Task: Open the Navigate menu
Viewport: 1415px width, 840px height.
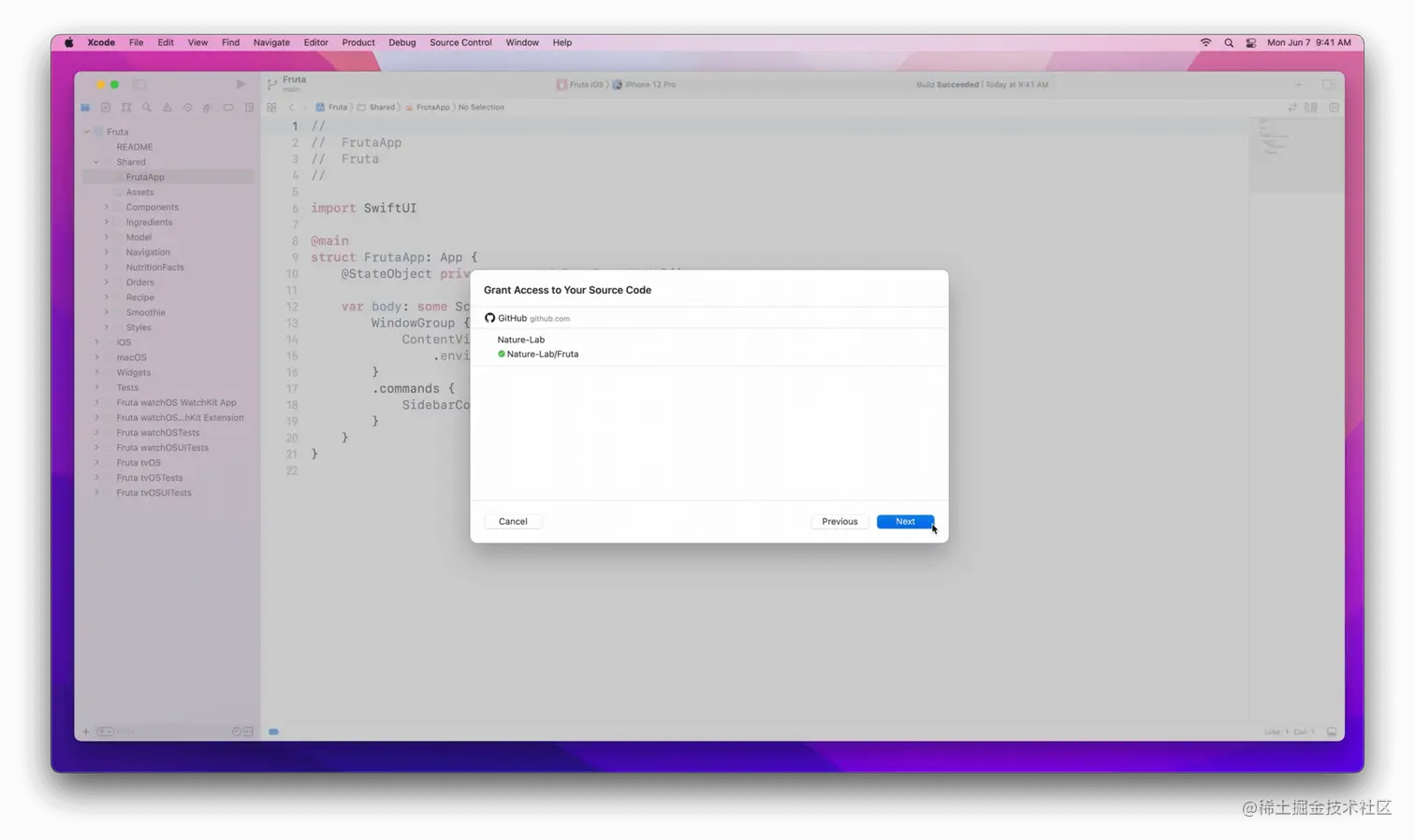Action: click(271, 42)
